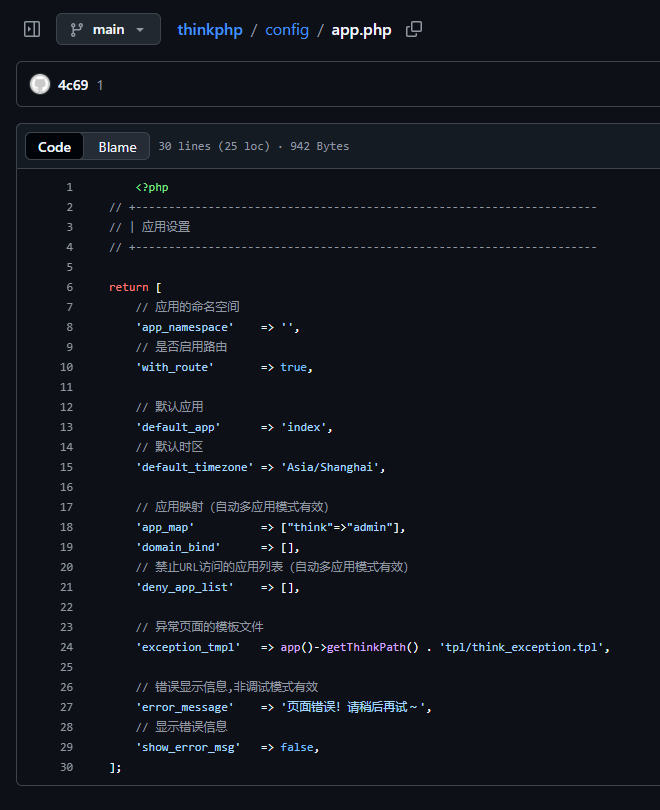Click line number 18 with app_map
This screenshot has width=660, height=810.
click(x=66, y=526)
